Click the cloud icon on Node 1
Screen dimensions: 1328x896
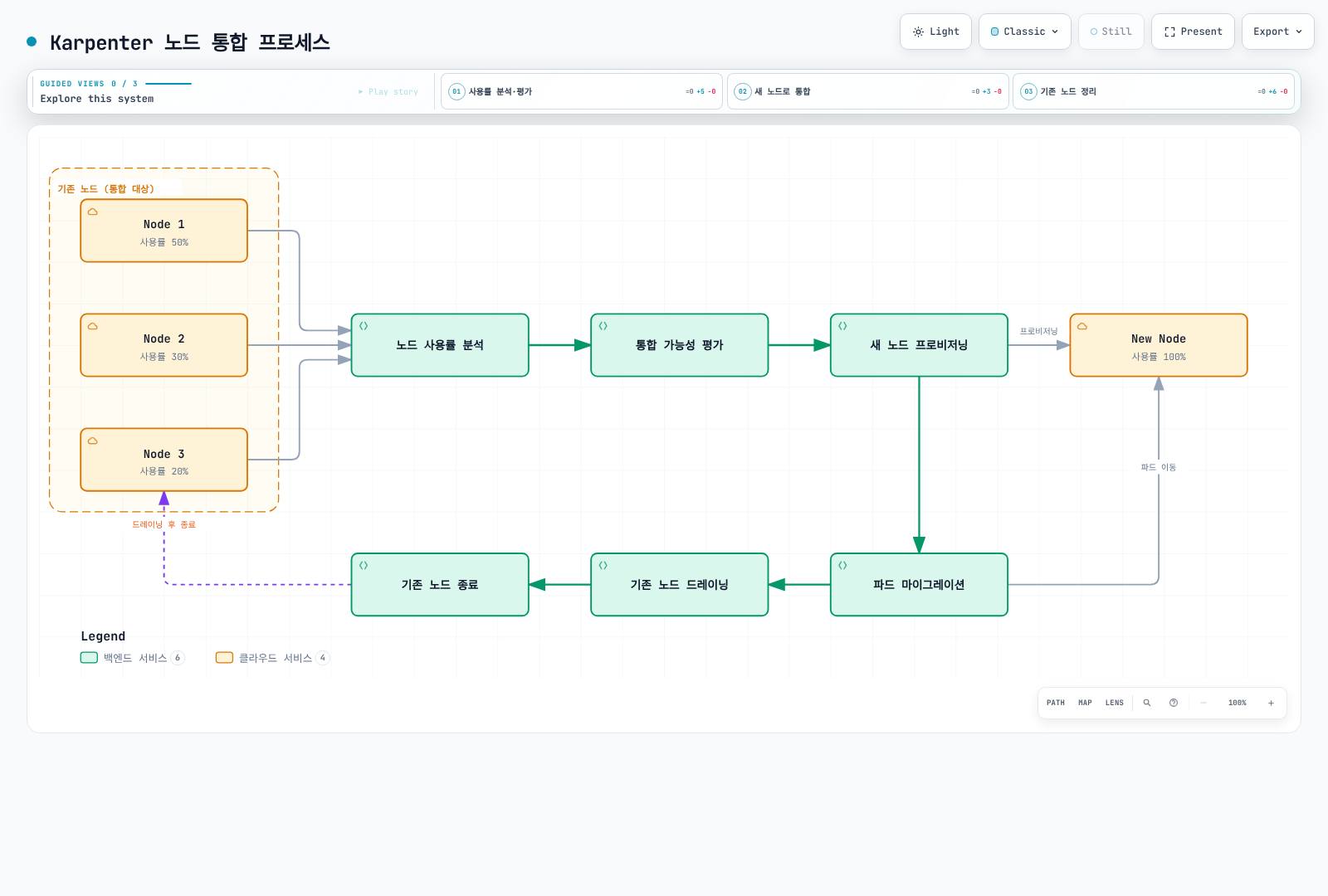pos(93,212)
